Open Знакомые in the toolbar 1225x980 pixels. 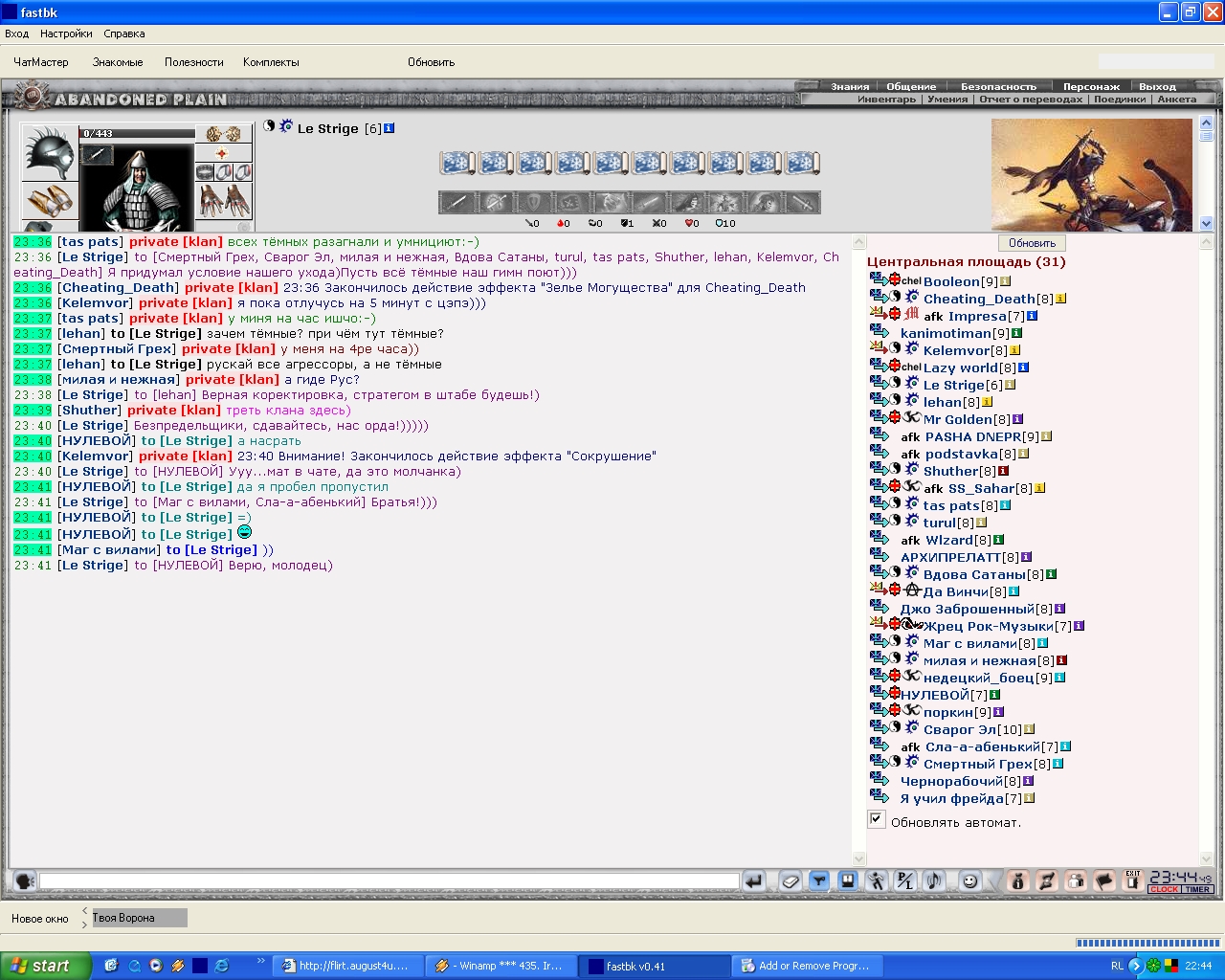coord(118,62)
